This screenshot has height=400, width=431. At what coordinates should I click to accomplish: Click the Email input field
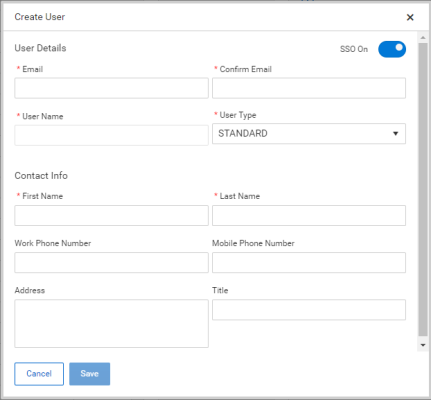coord(111,88)
